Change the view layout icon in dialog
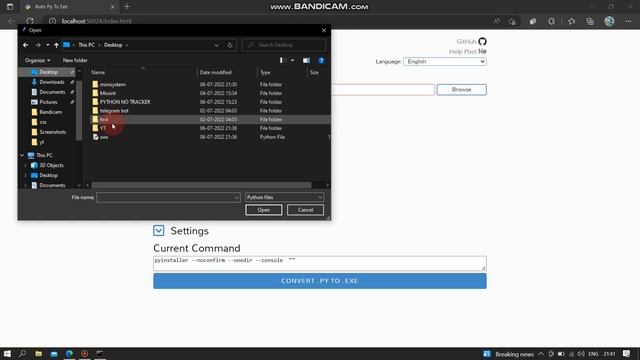This screenshot has width=640, height=360. click(282, 60)
